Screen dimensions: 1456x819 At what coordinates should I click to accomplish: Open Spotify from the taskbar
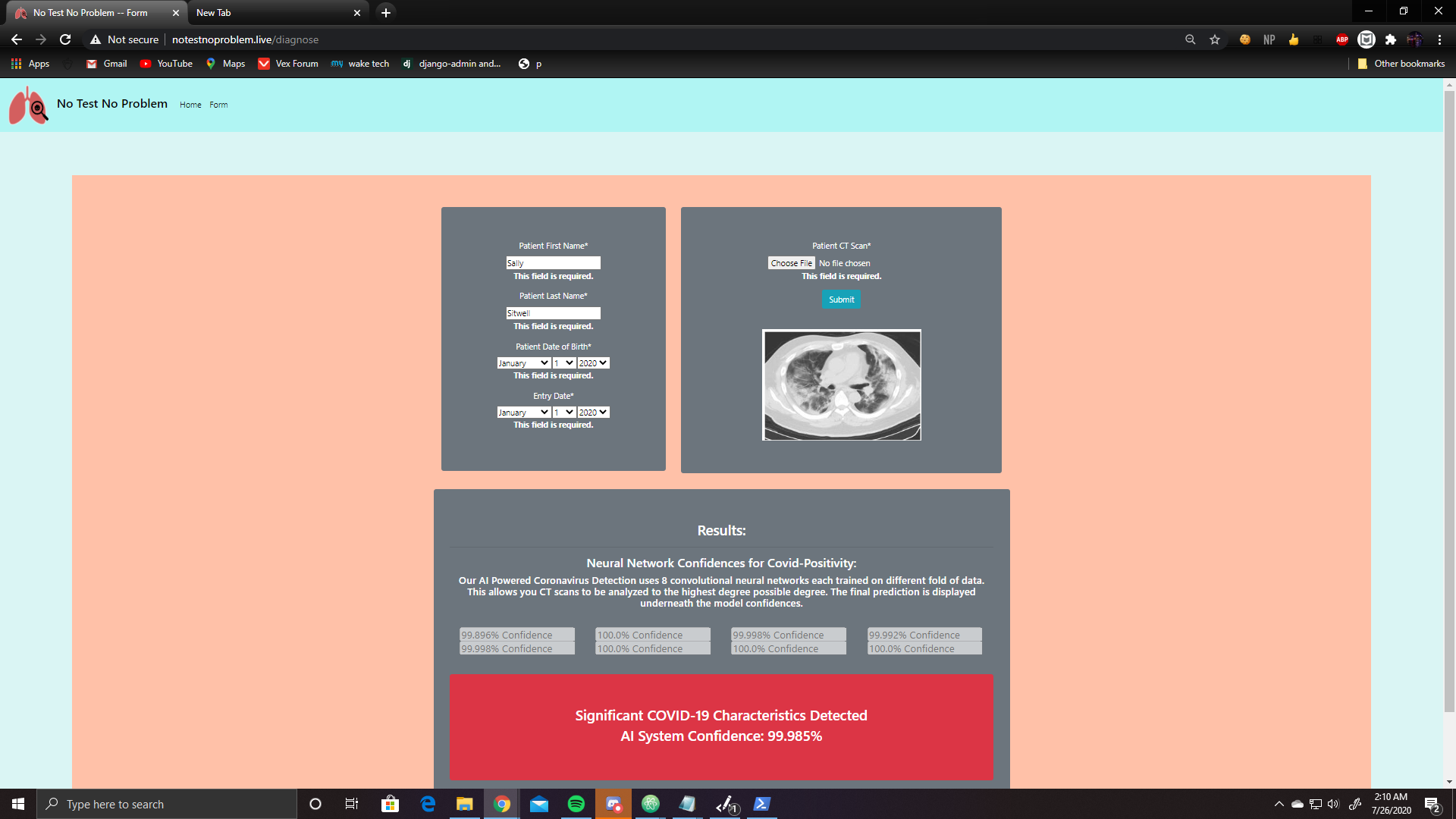pyautogui.click(x=576, y=804)
